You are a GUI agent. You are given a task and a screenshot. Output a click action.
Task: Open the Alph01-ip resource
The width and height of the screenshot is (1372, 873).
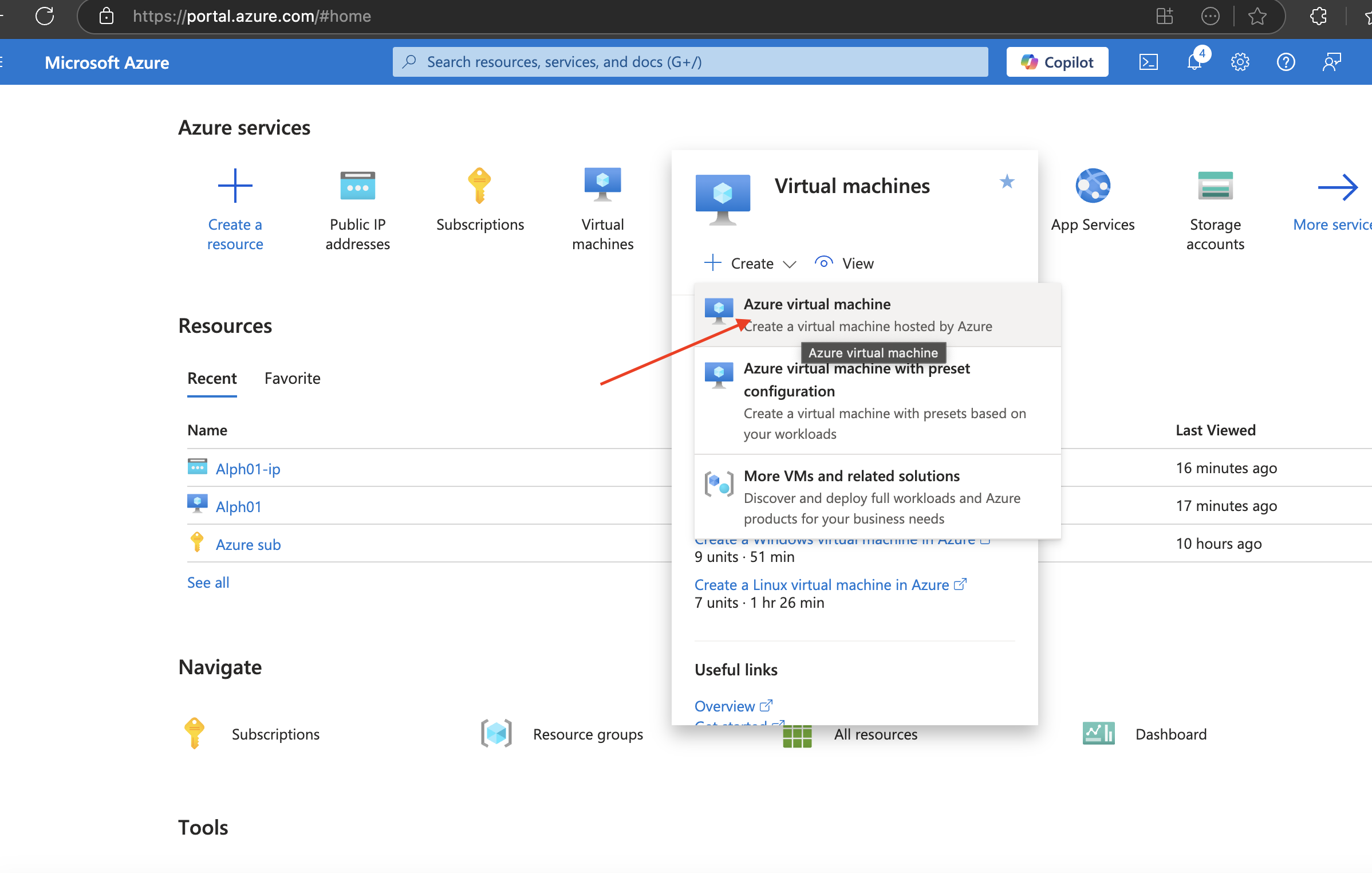click(248, 469)
